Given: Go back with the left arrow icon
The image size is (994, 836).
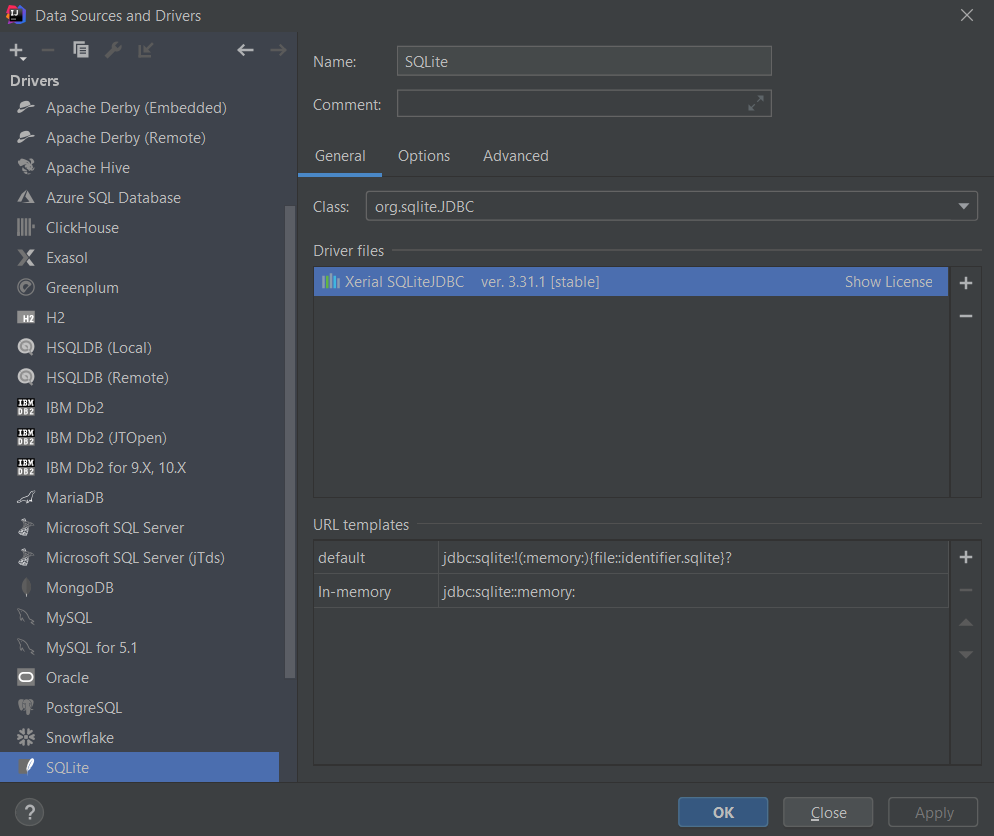Looking at the screenshot, I should click(245, 50).
